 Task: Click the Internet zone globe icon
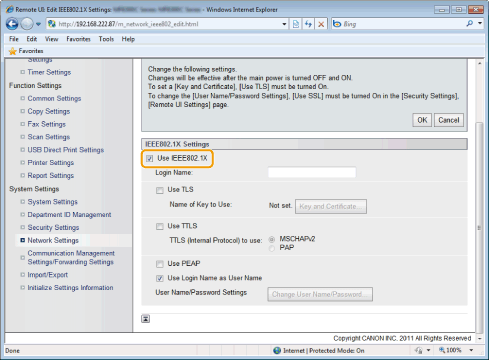tap(277, 351)
